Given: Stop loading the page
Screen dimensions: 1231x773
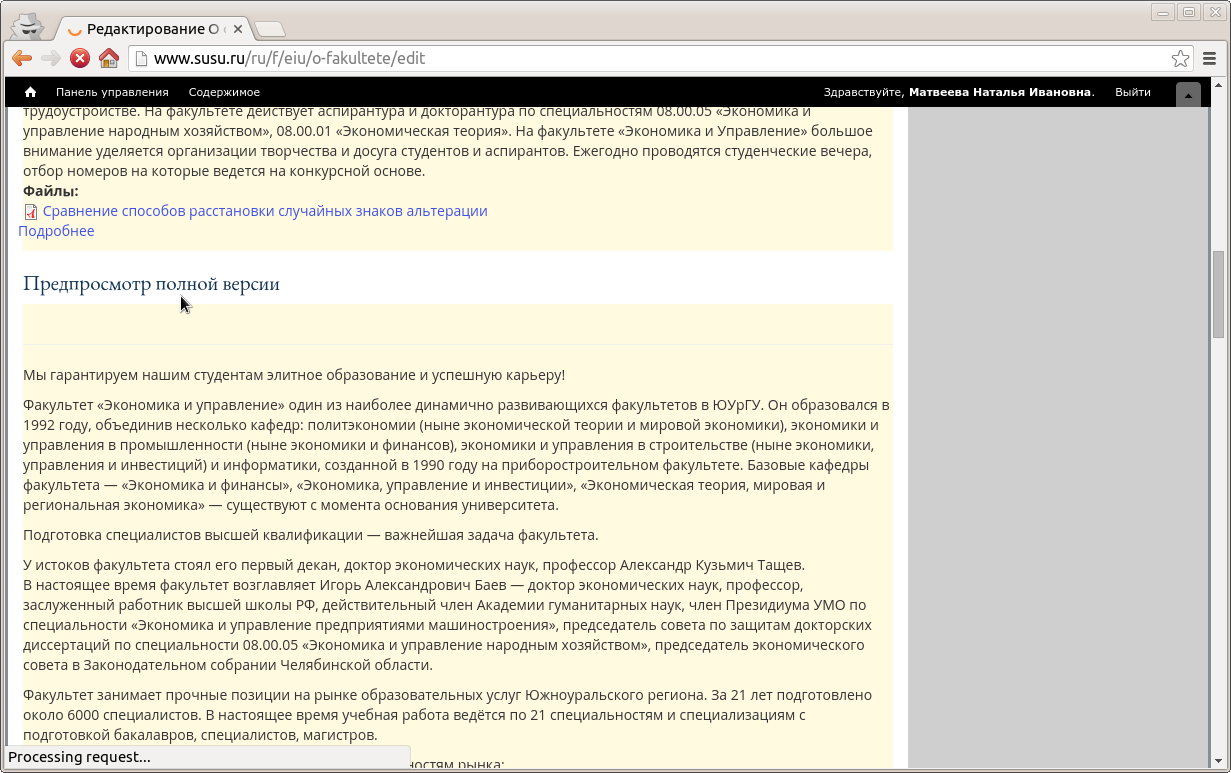Looking at the screenshot, I should point(80,58).
